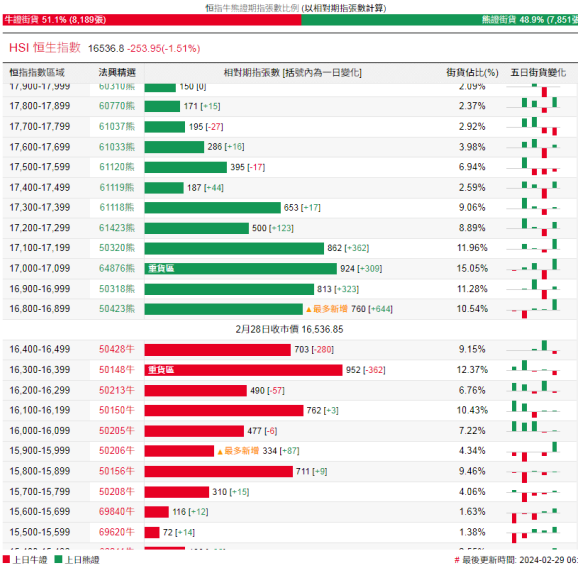This screenshot has width=583, height=569.
Task: Click the red 上日牛證 legend swatch
Action: [6, 559]
